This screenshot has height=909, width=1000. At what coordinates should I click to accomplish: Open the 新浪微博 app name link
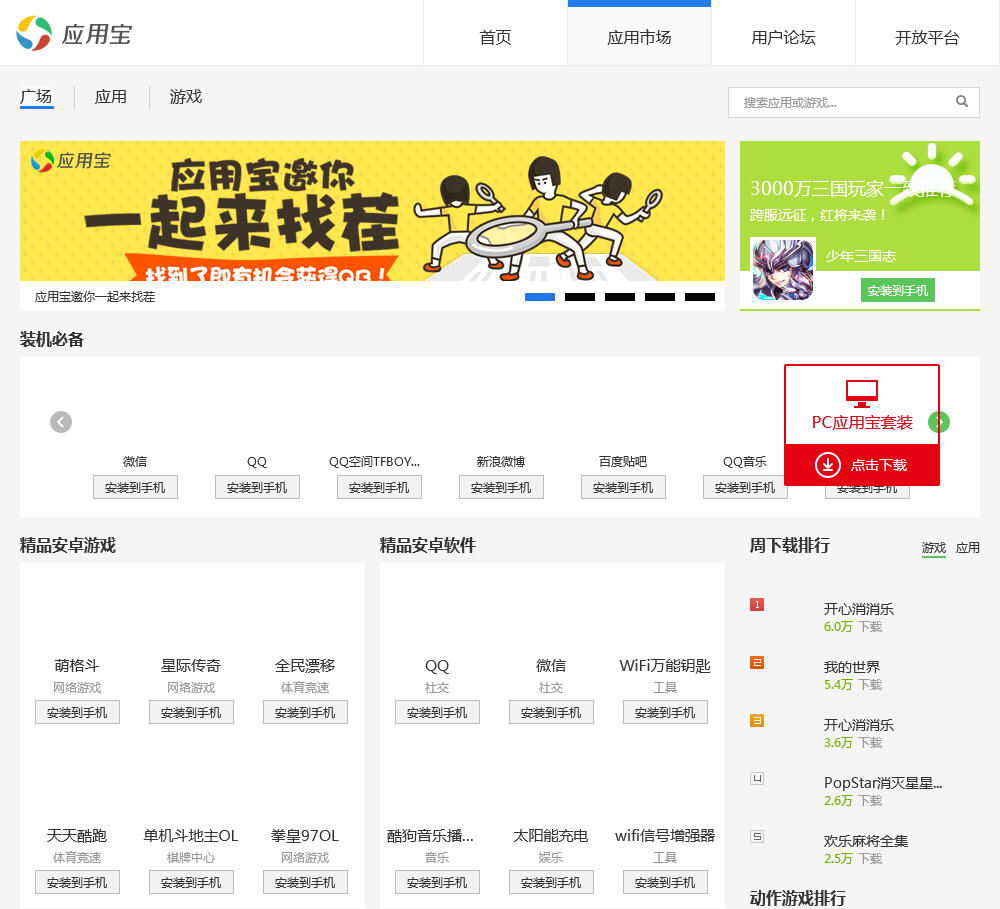(x=501, y=461)
